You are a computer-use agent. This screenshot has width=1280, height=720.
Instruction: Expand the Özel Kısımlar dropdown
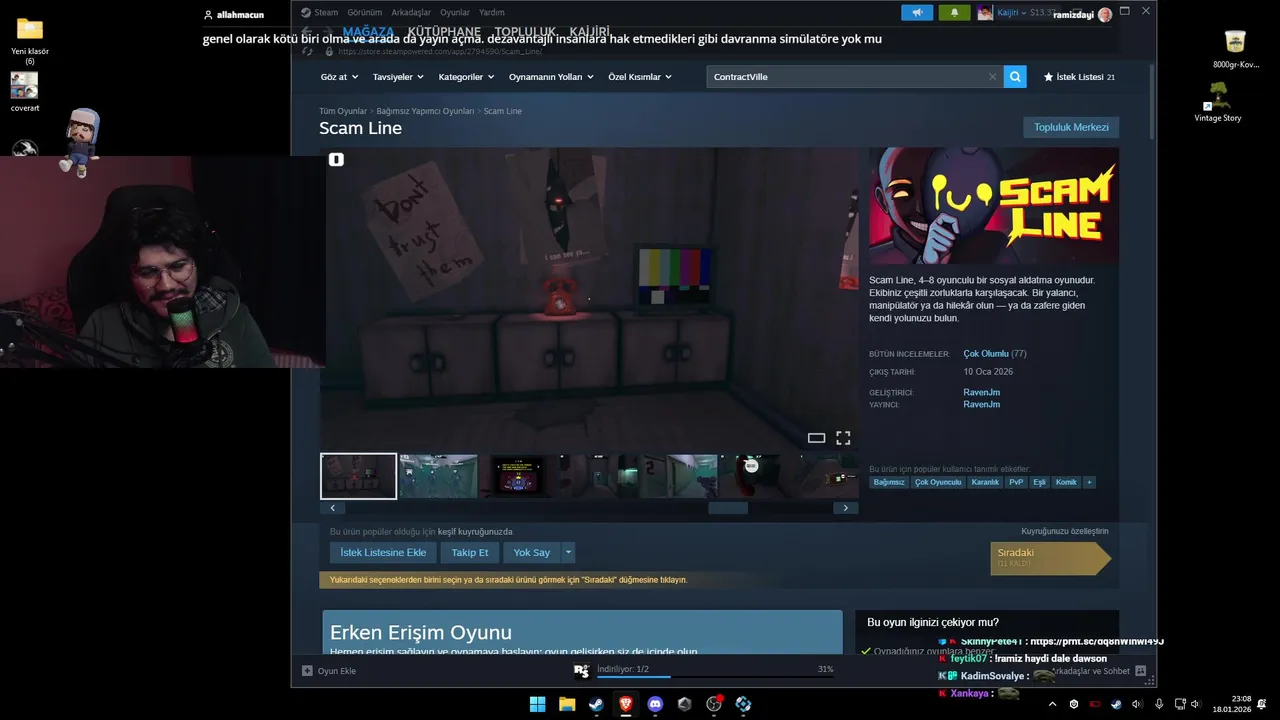640,77
